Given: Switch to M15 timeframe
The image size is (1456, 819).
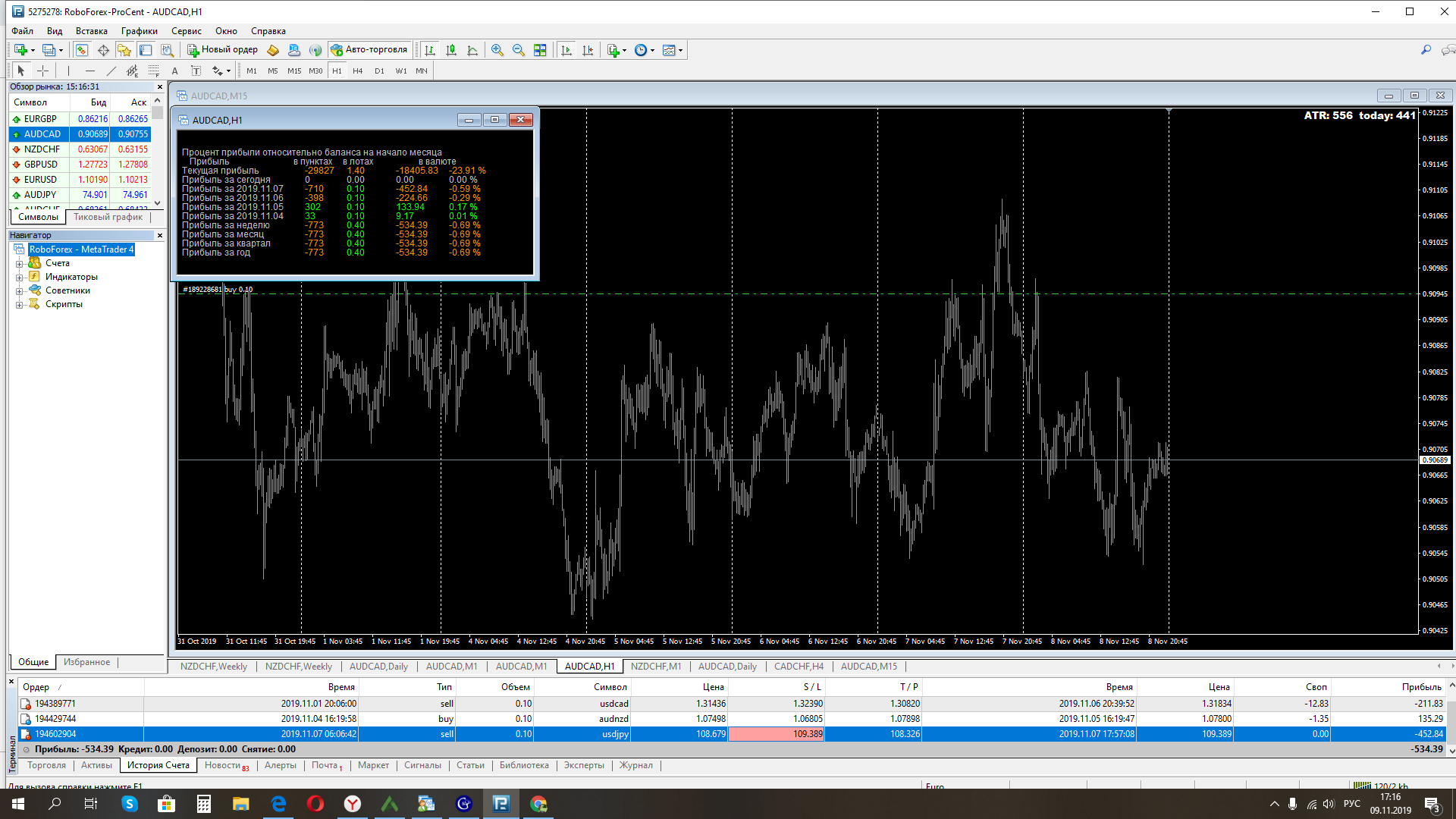Looking at the screenshot, I should click(294, 71).
